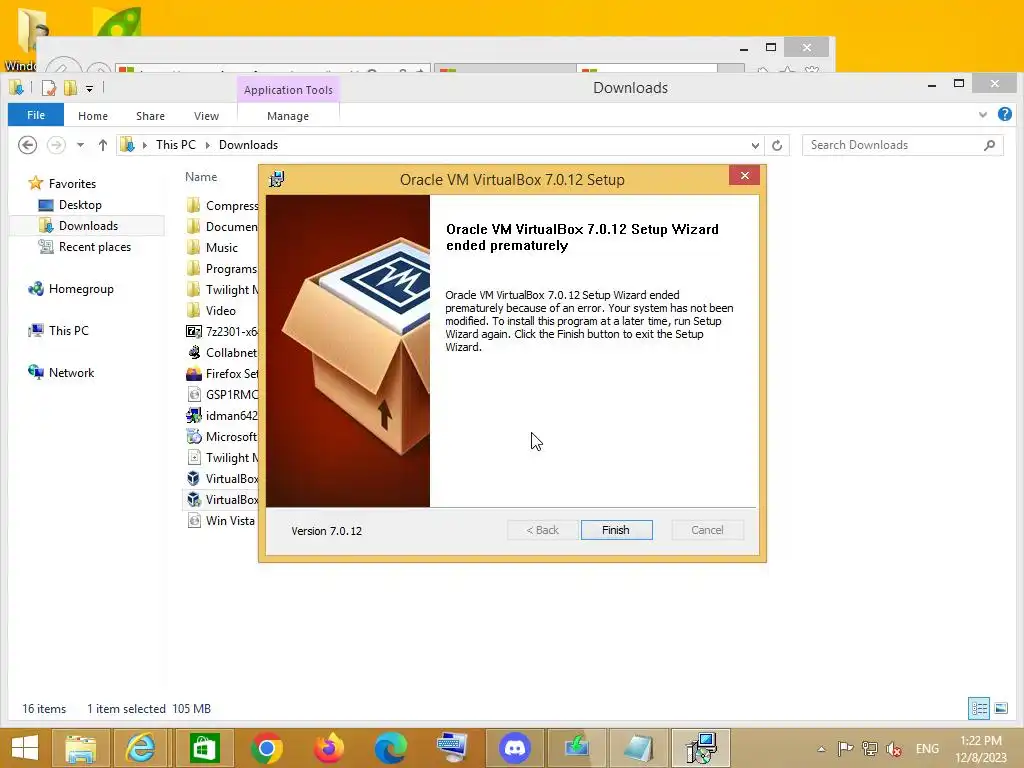Viewport: 1024px width, 768px height.
Task: Select the Video folder icon
Action: 193,310
